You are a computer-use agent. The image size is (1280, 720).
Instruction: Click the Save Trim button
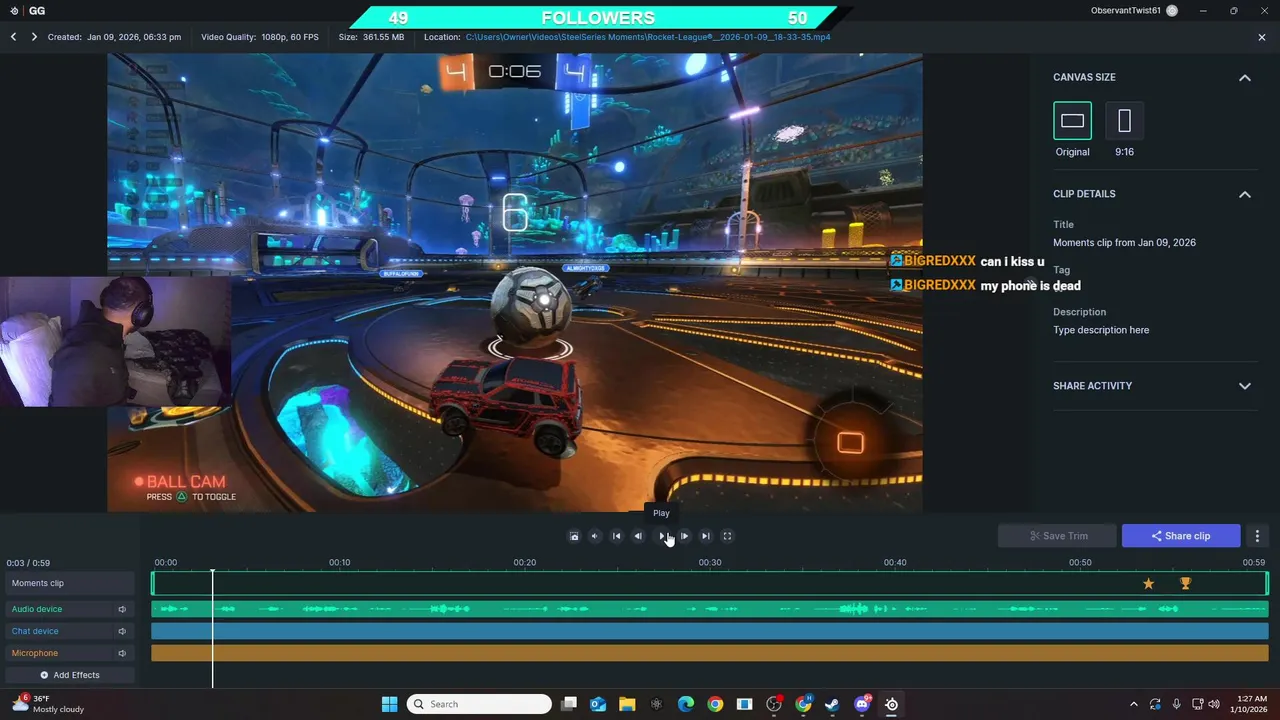(1058, 536)
